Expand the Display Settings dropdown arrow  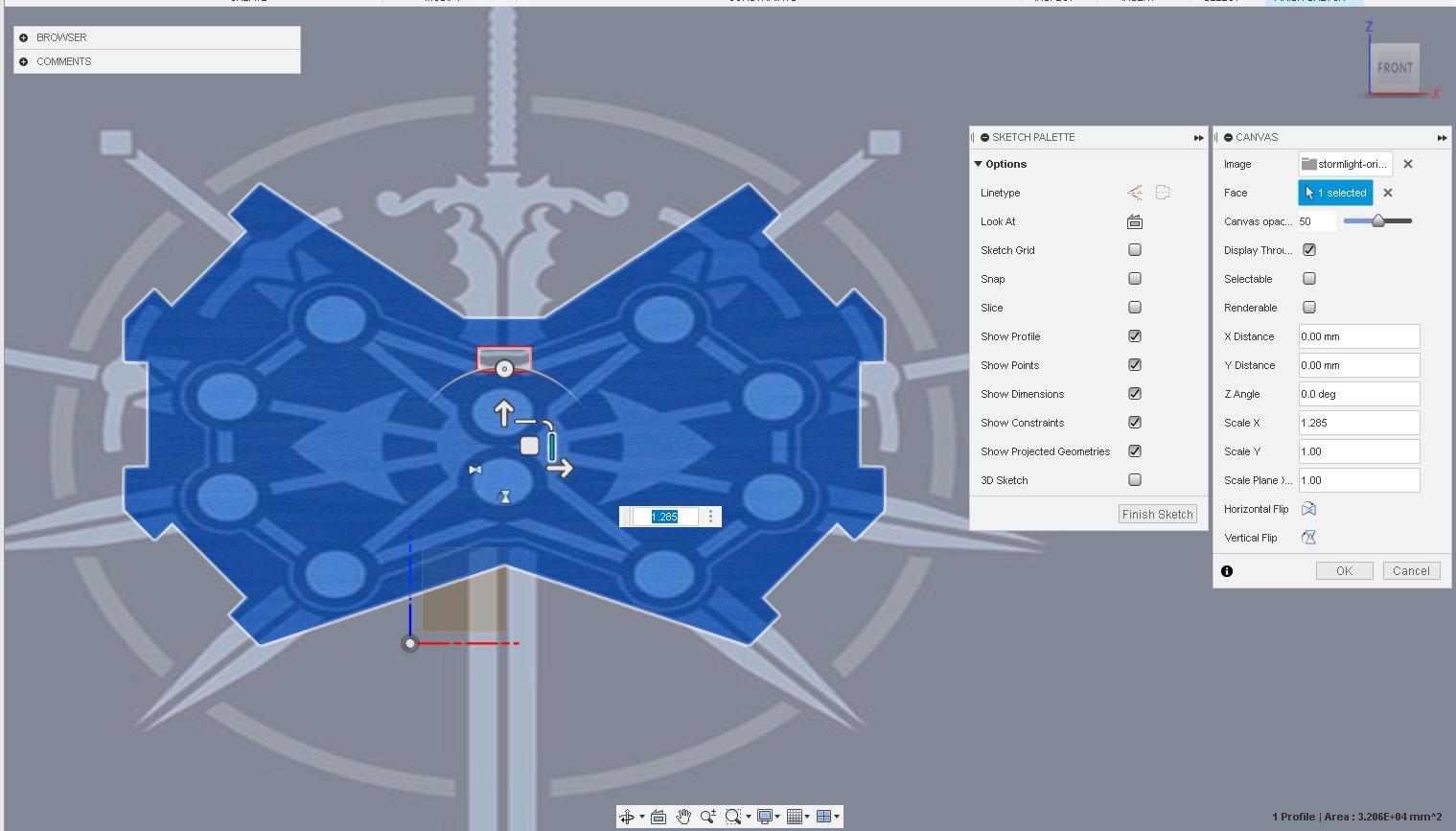tap(777, 818)
